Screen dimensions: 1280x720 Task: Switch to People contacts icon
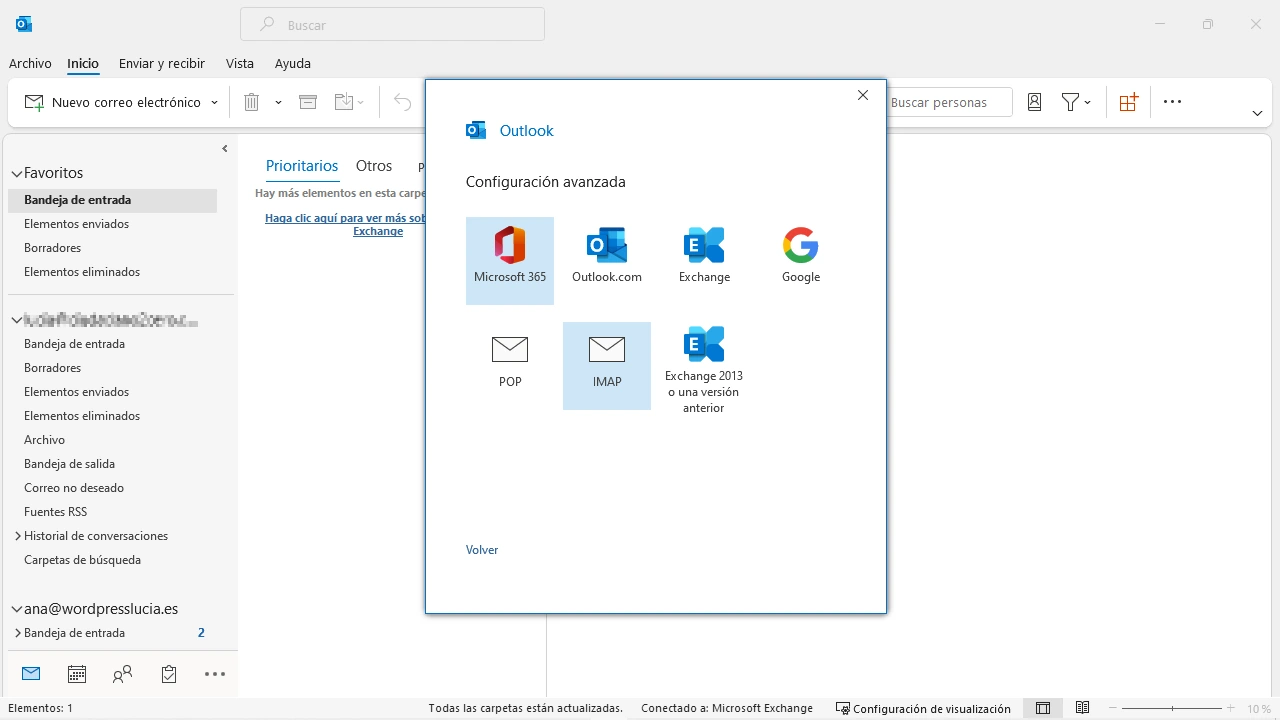(x=123, y=674)
